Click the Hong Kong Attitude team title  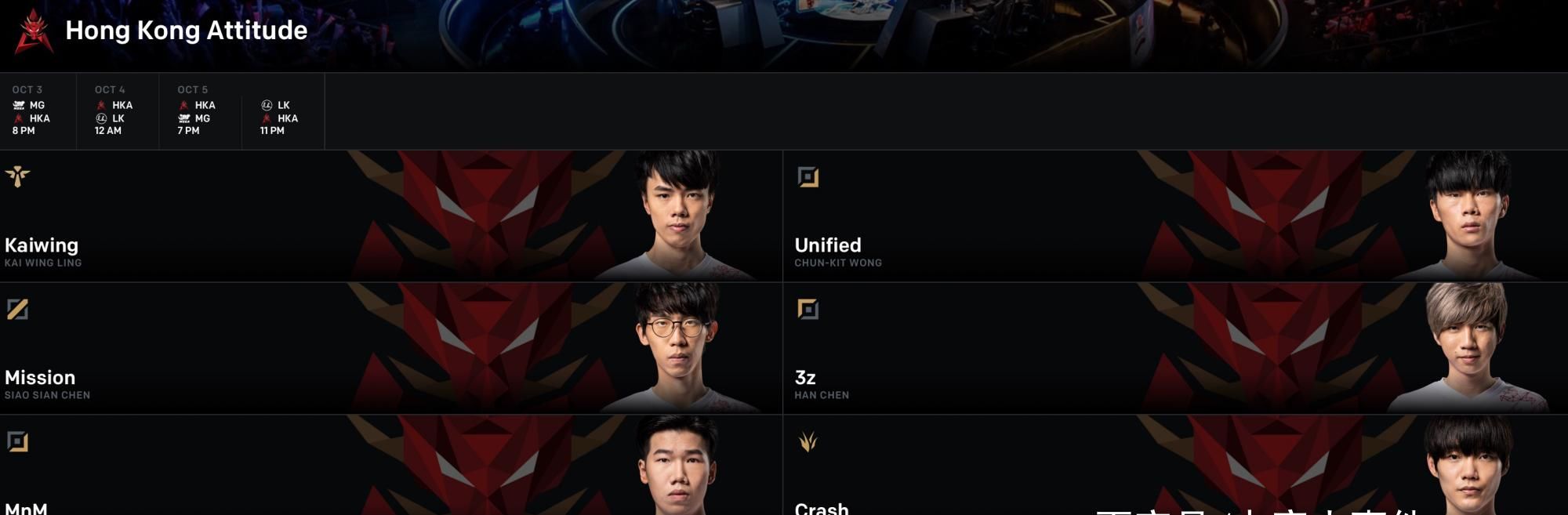pyautogui.click(x=187, y=31)
